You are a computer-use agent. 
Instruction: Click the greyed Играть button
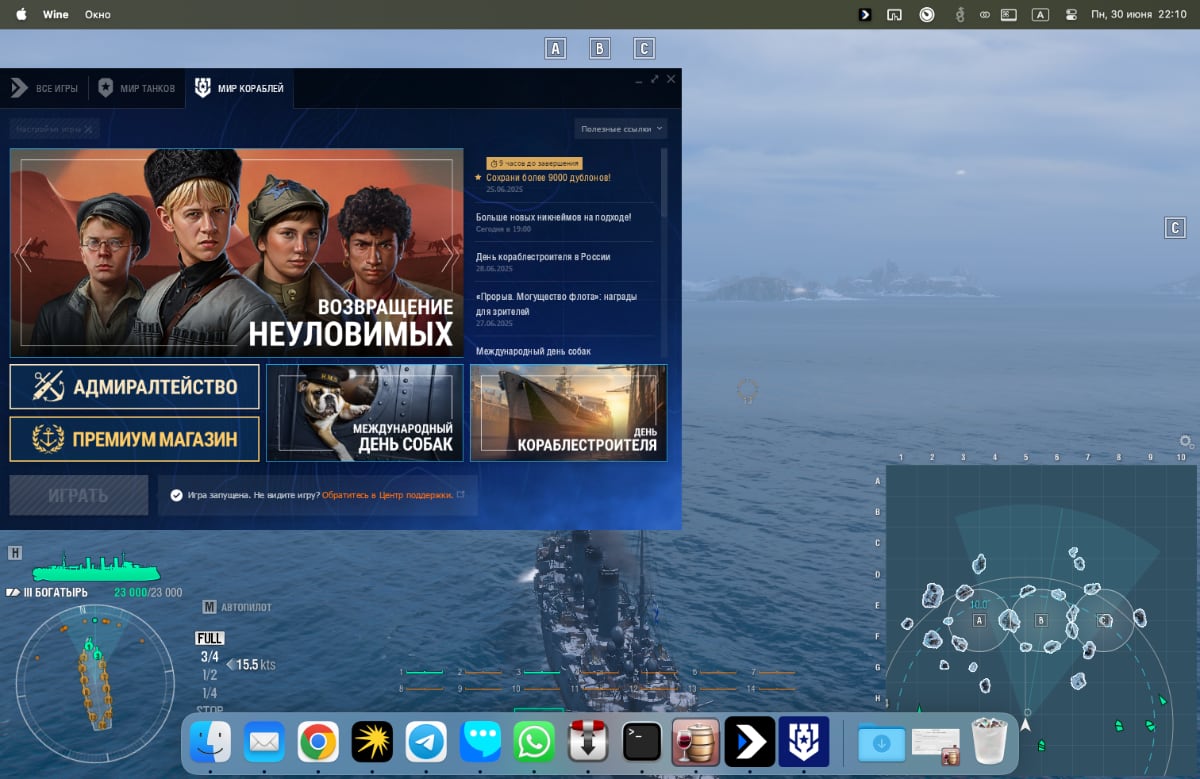pyautogui.click(x=79, y=495)
